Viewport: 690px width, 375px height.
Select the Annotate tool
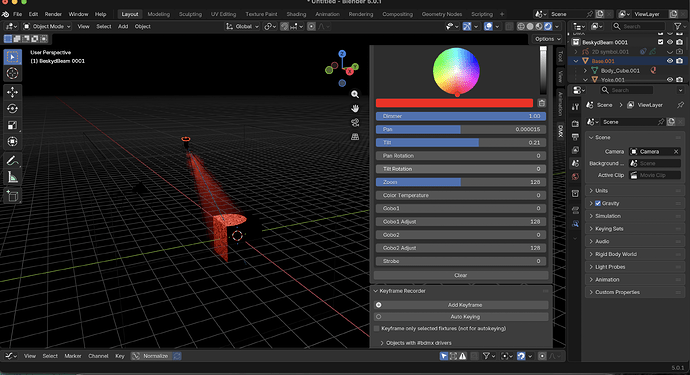12,160
